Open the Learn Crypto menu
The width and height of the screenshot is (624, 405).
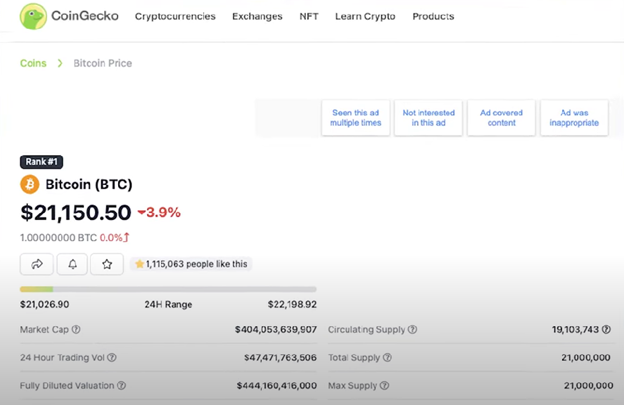pyautogui.click(x=365, y=16)
